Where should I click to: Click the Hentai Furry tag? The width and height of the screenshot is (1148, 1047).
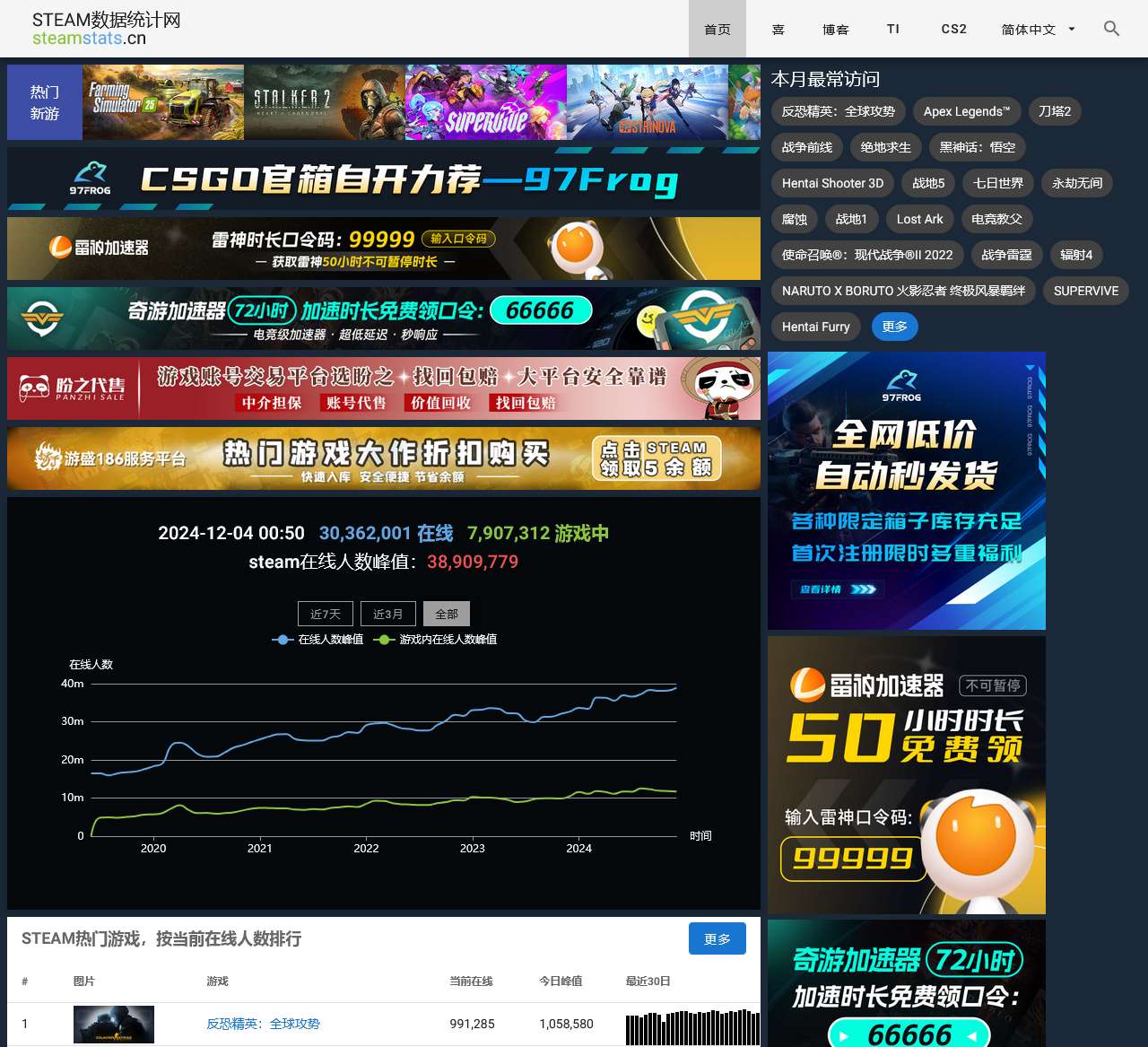[x=816, y=327]
